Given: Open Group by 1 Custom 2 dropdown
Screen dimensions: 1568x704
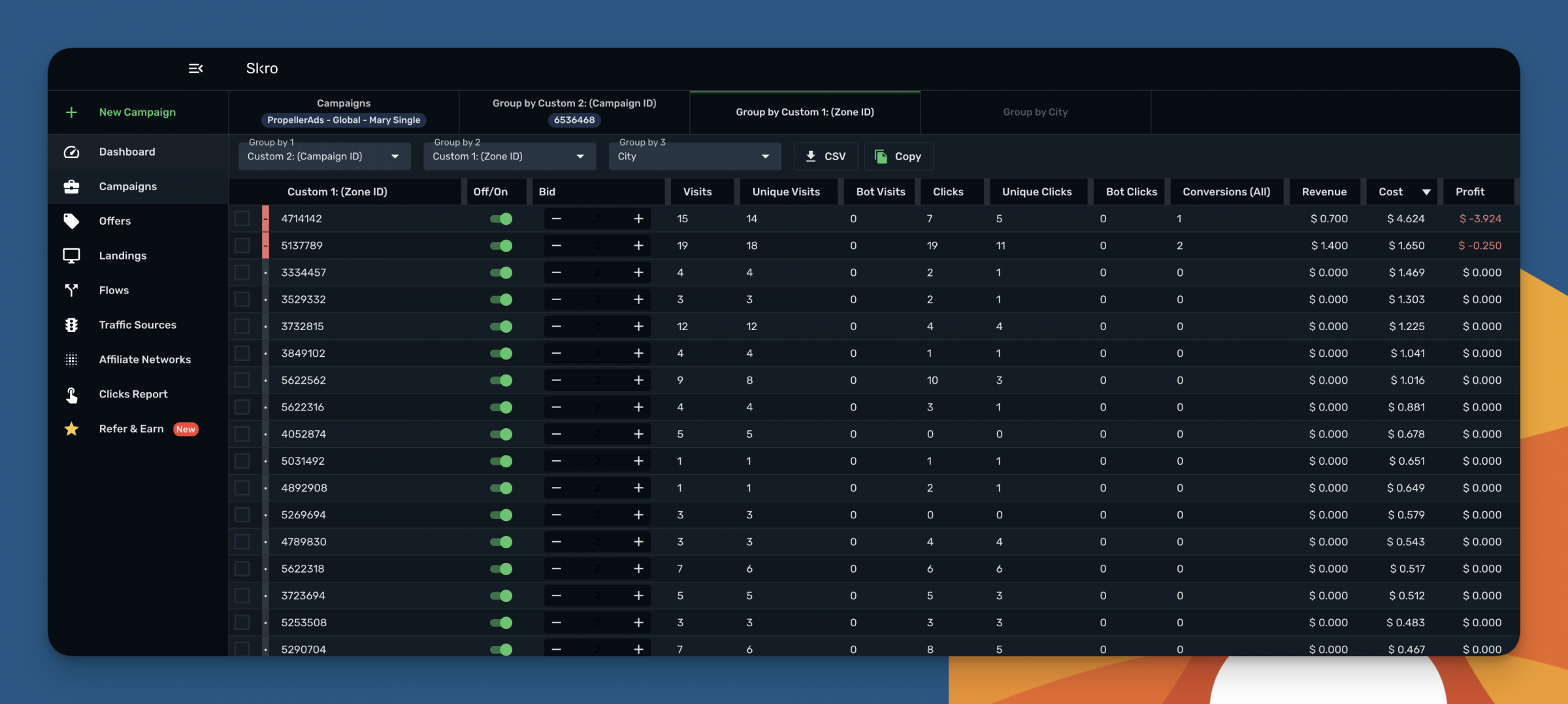Looking at the screenshot, I should click(x=324, y=156).
